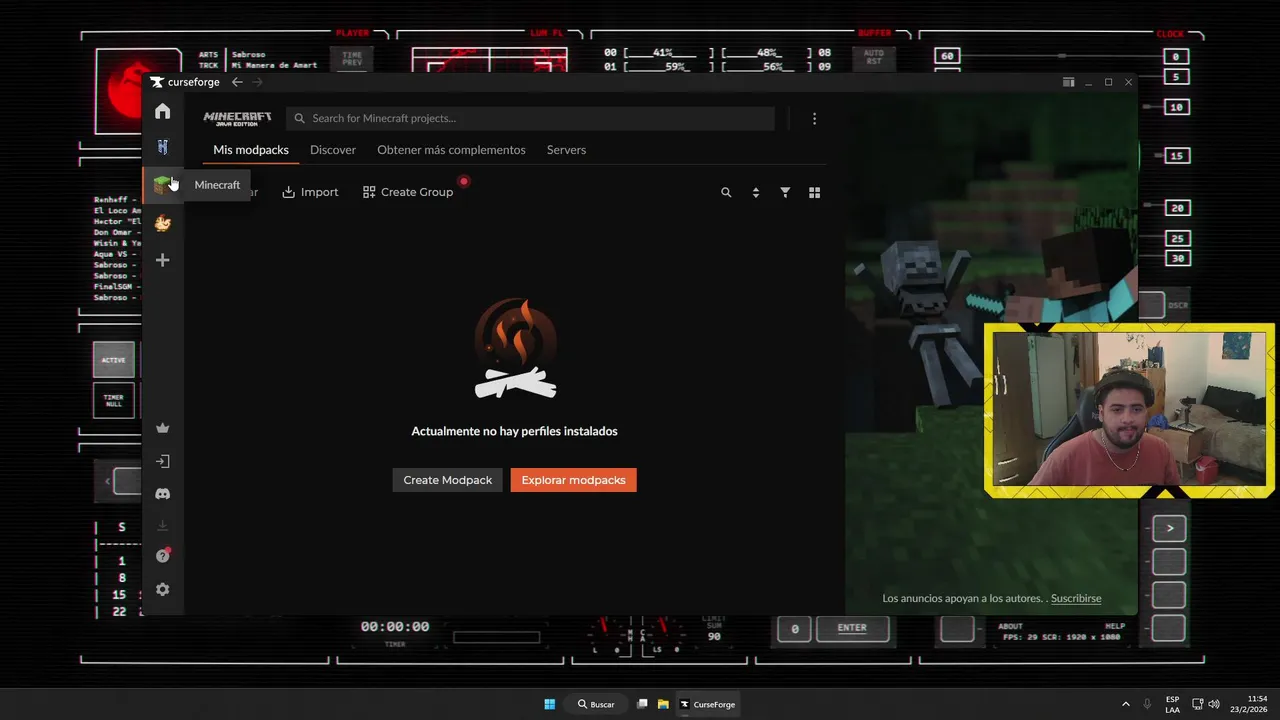Open Obtener más complementos tab
This screenshot has width=1280, height=720.
point(451,150)
